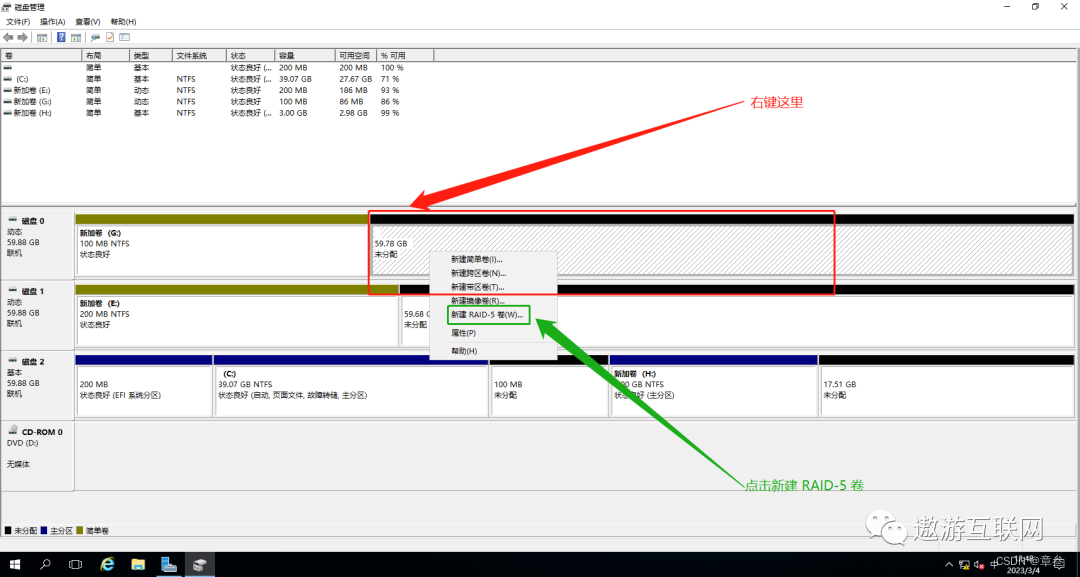The width and height of the screenshot is (1080, 577).
Task: Click the 27.67 GB free space cell
Action: pyautogui.click(x=353, y=79)
